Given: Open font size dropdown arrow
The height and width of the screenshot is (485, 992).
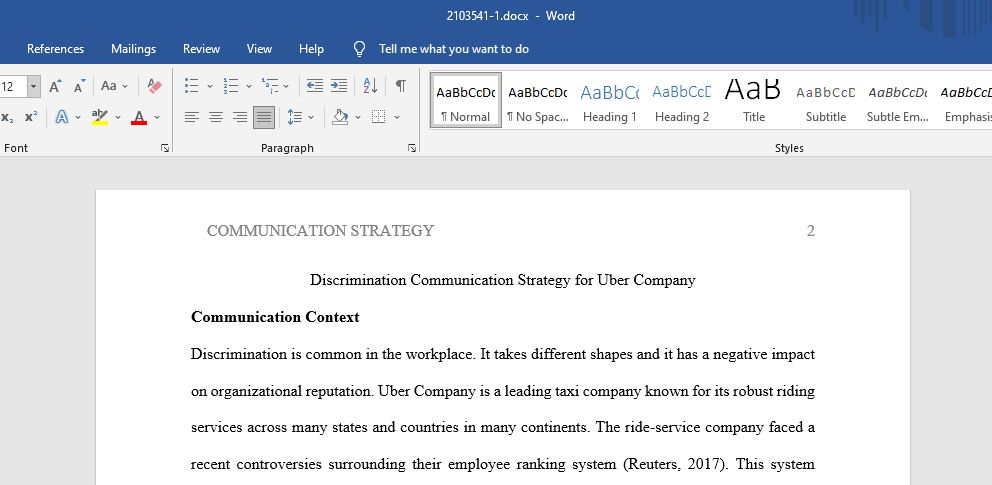Looking at the screenshot, I should point(34,87).
